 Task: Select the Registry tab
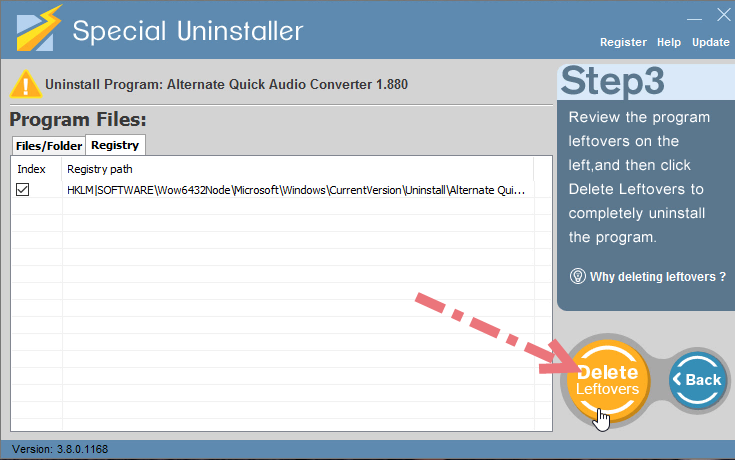(115, 145)
